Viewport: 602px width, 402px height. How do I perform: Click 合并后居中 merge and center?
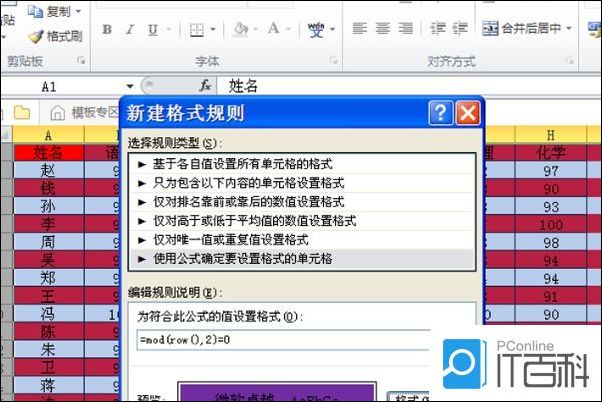(x=522, y=28)
